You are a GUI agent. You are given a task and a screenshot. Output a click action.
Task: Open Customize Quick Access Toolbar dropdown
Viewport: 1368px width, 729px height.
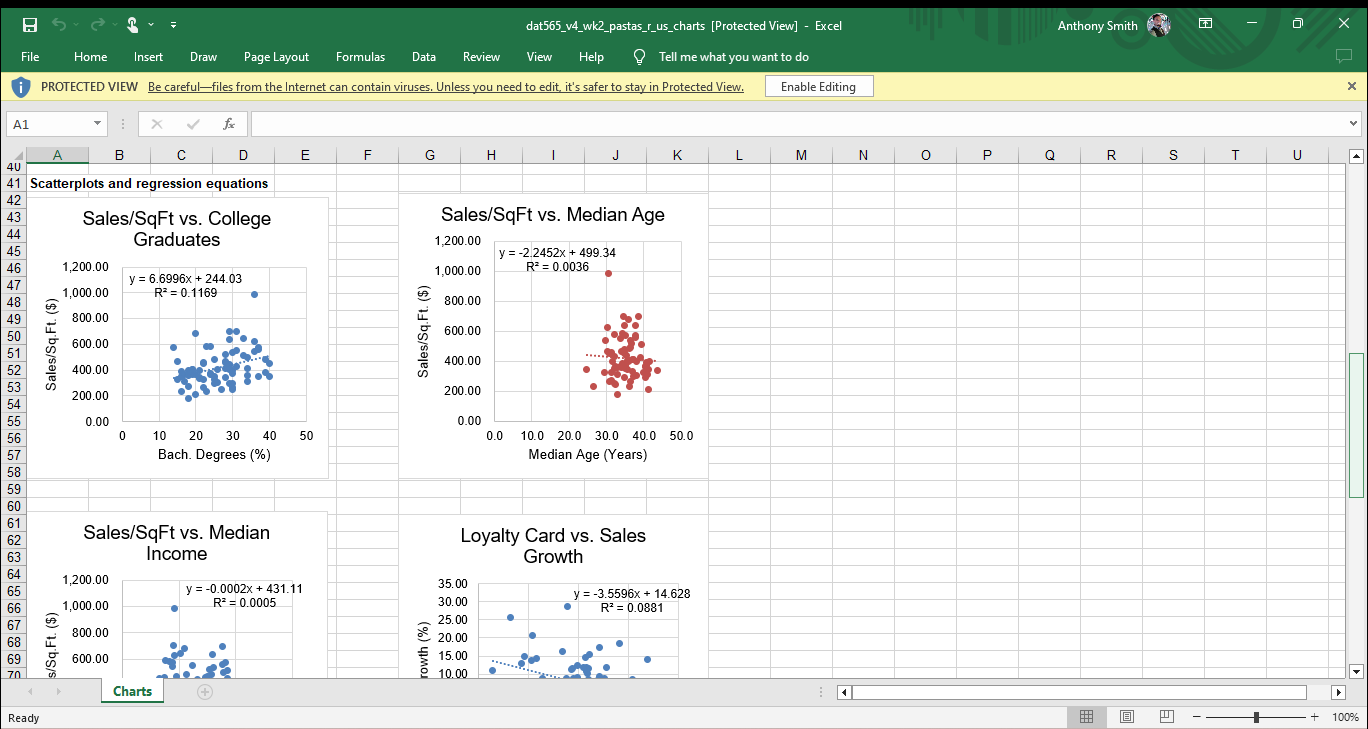coord(174,25)
